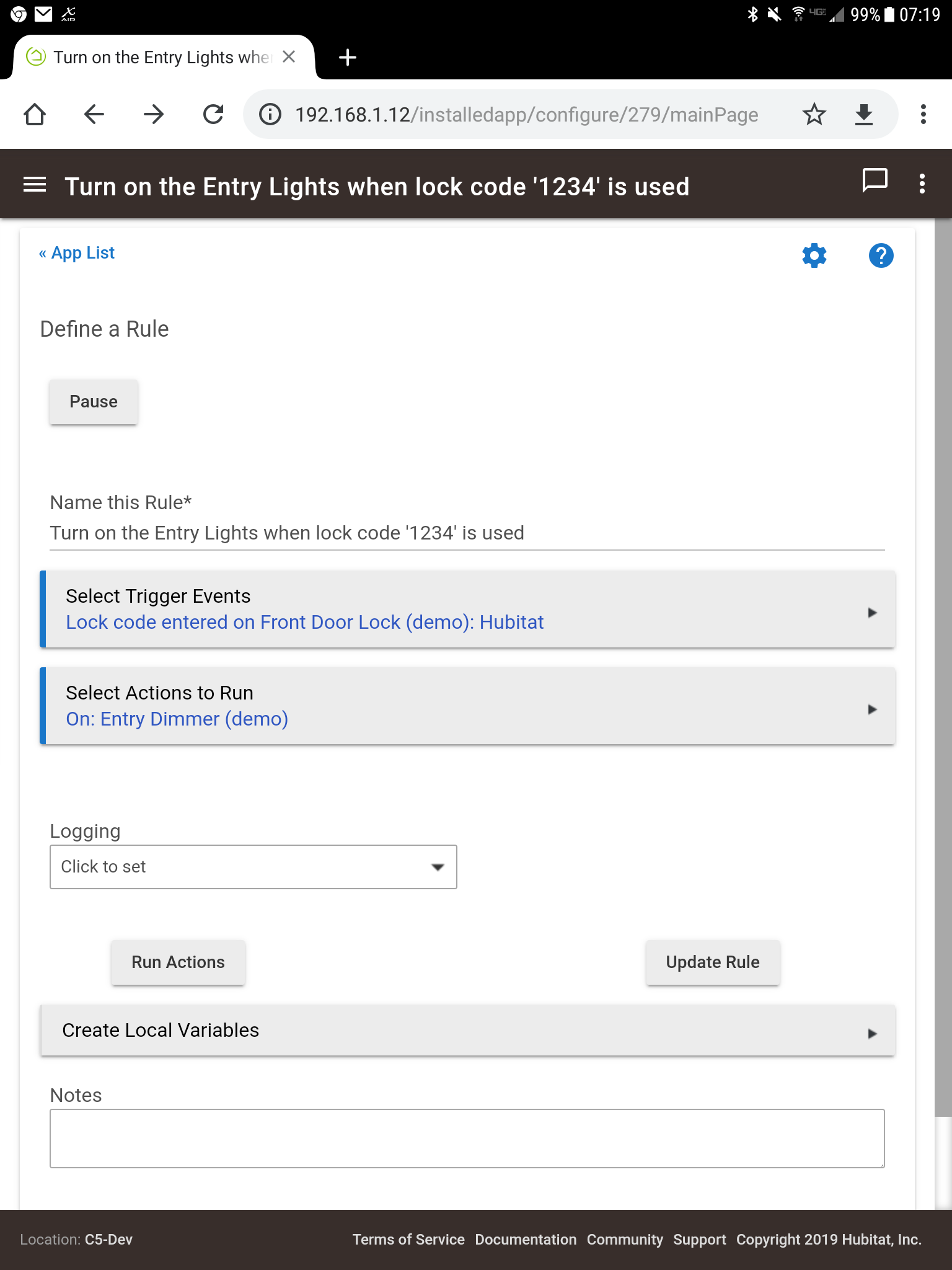
Task: Click the Update Rule button
Action: 713,962
